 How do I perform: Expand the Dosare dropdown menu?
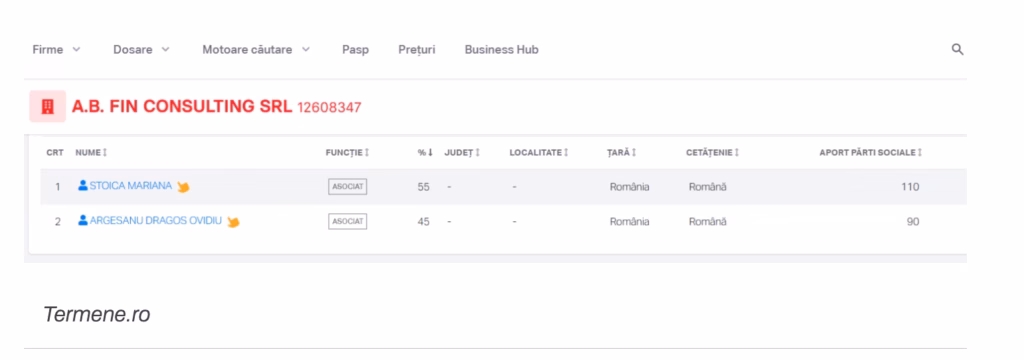pos(141,50)
